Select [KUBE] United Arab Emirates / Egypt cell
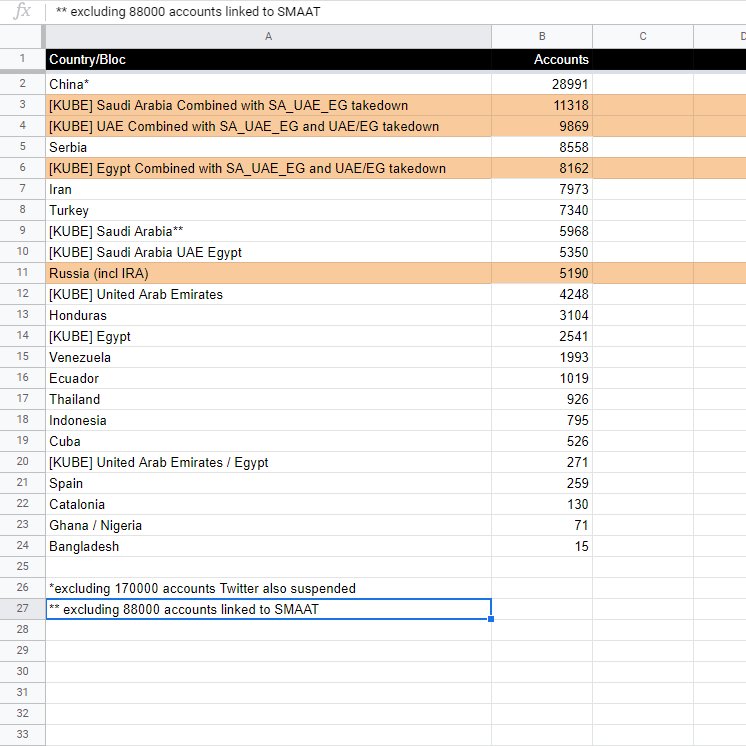Screen dimensions: 746x746 point(268,462)
